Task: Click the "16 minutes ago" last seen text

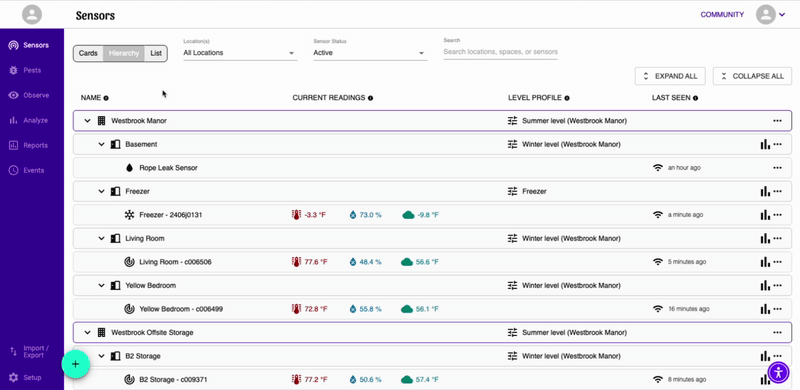Action: pos(689,309)
